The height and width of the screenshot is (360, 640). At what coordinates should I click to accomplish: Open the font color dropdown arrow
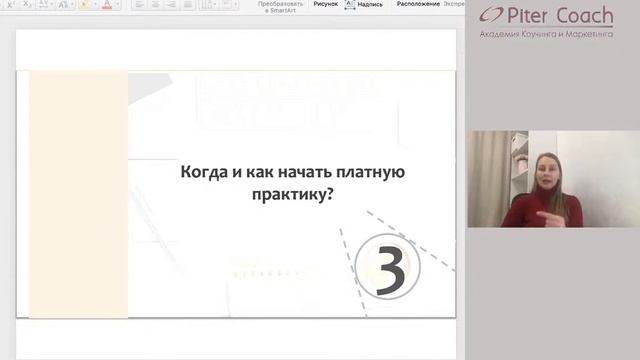(x=118, y=4)
